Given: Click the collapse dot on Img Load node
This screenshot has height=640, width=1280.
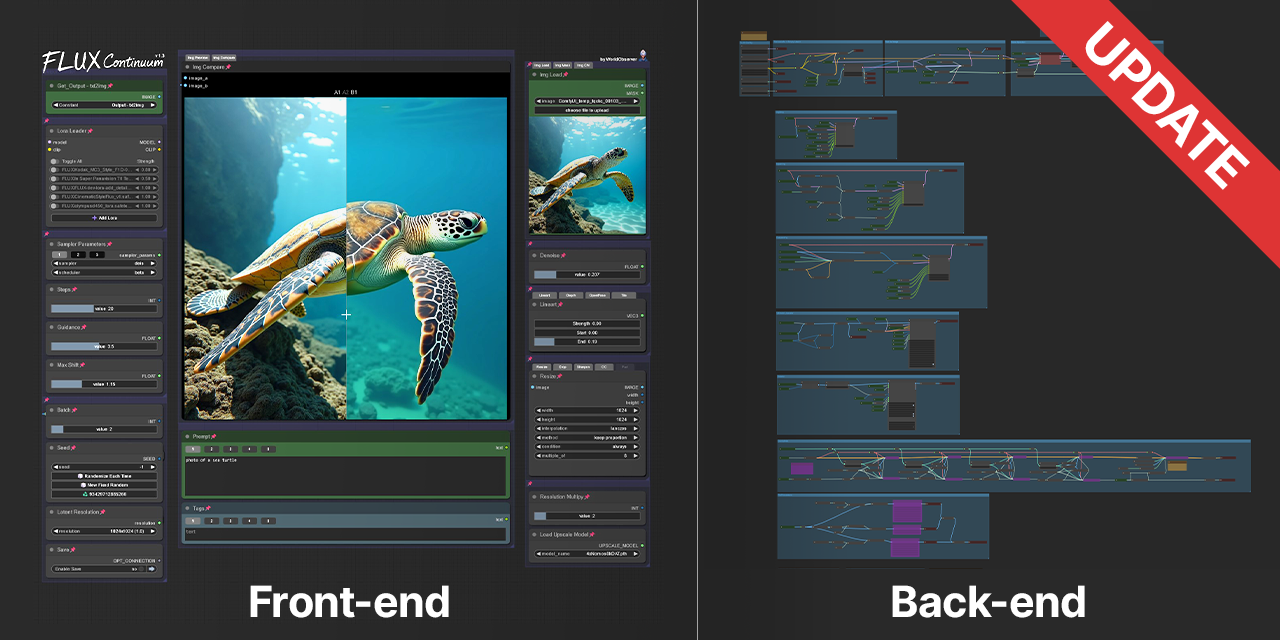Looking at the screenshot, I should point(534,74).
